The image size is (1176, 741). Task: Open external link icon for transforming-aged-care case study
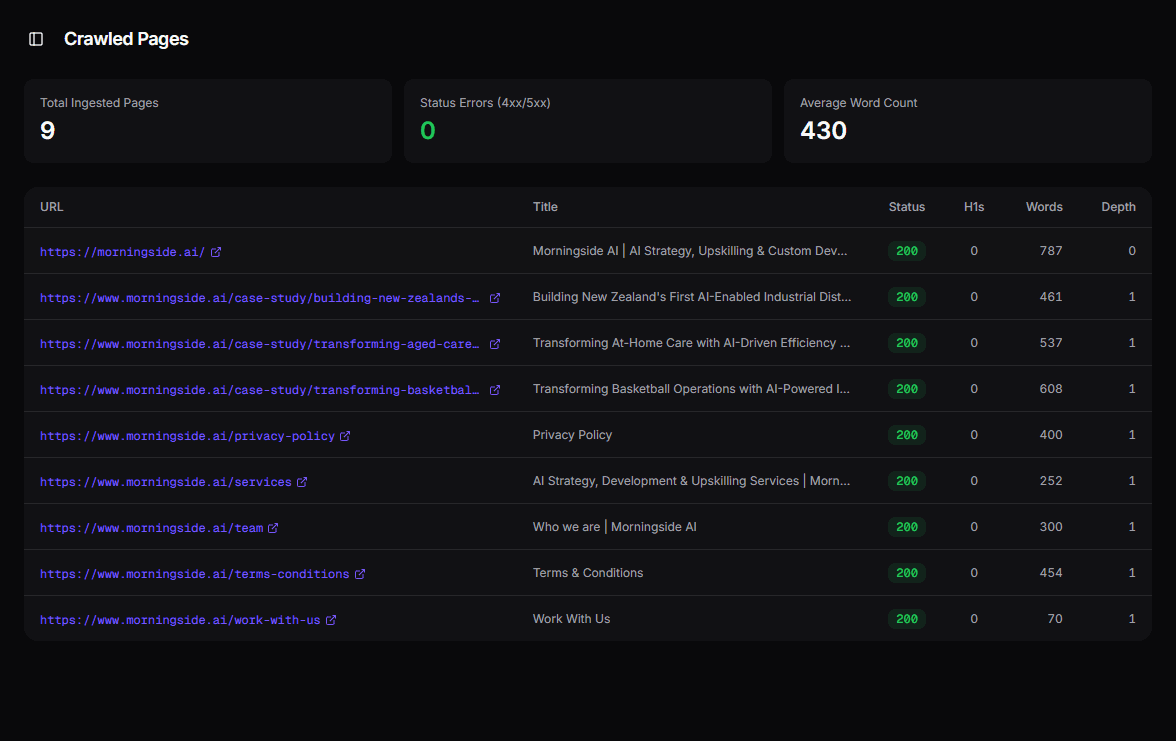(495, 344)
